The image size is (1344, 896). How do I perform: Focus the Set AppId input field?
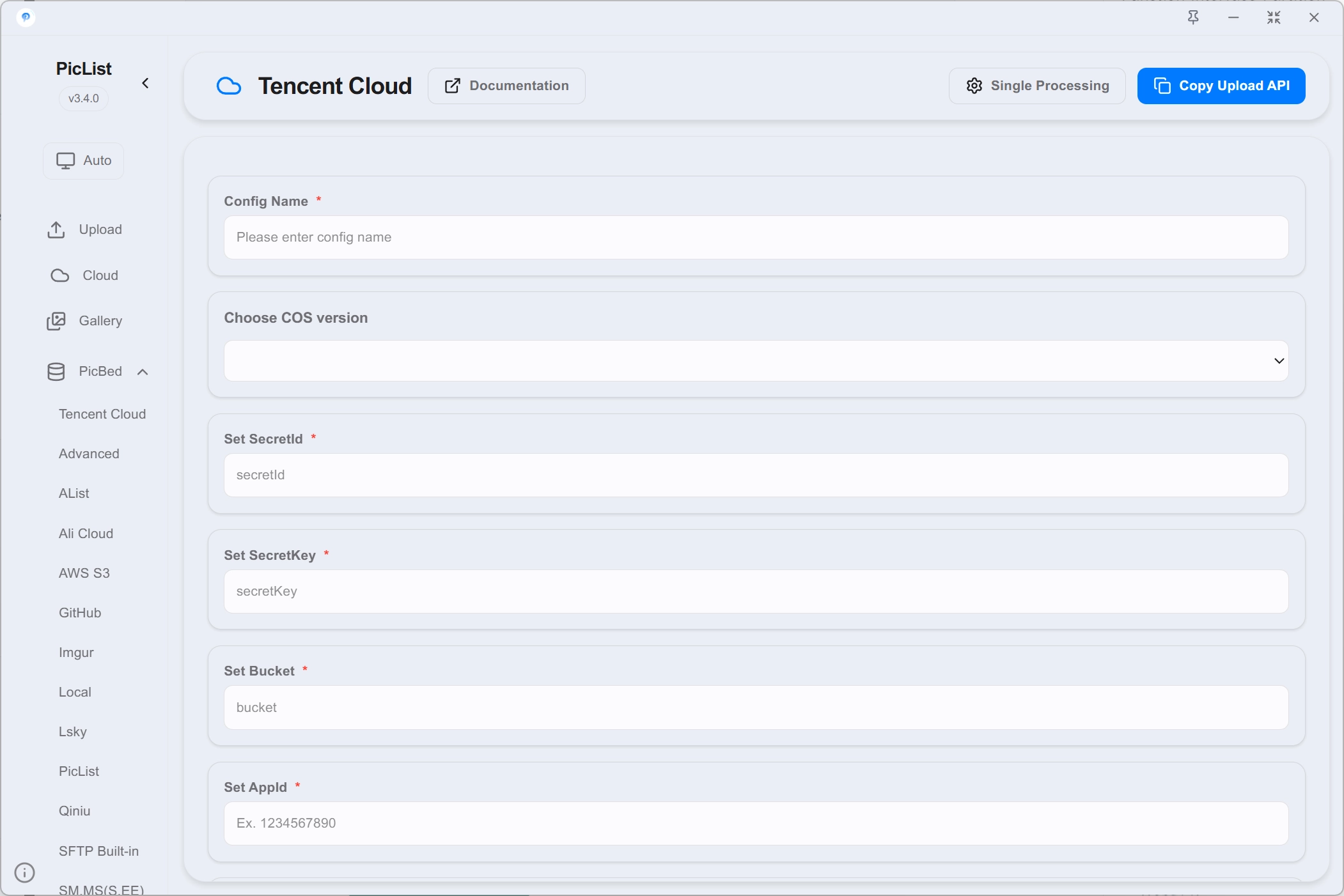point(756,823)
